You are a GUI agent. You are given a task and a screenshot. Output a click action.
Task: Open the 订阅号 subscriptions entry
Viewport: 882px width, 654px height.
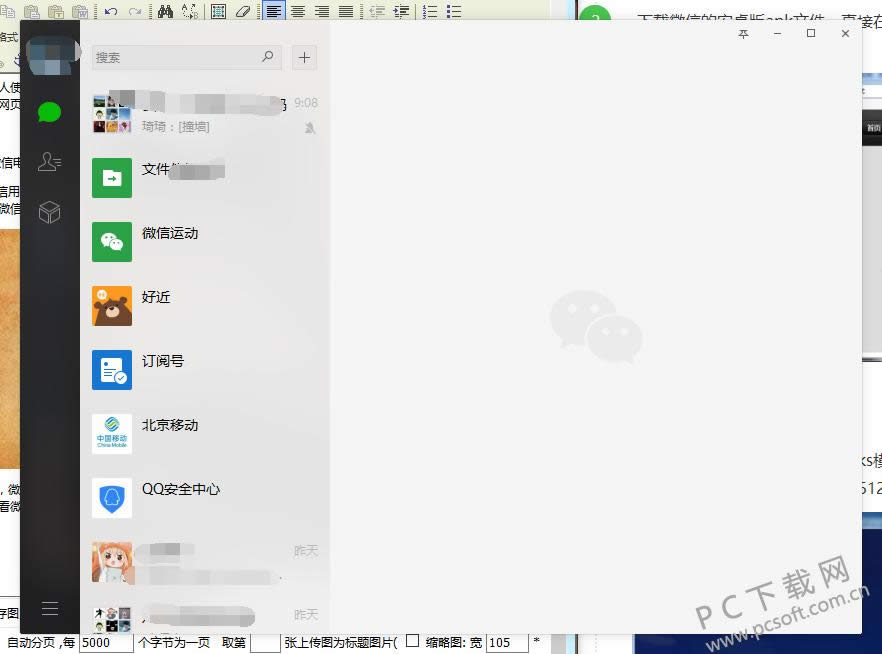[205, 369]
